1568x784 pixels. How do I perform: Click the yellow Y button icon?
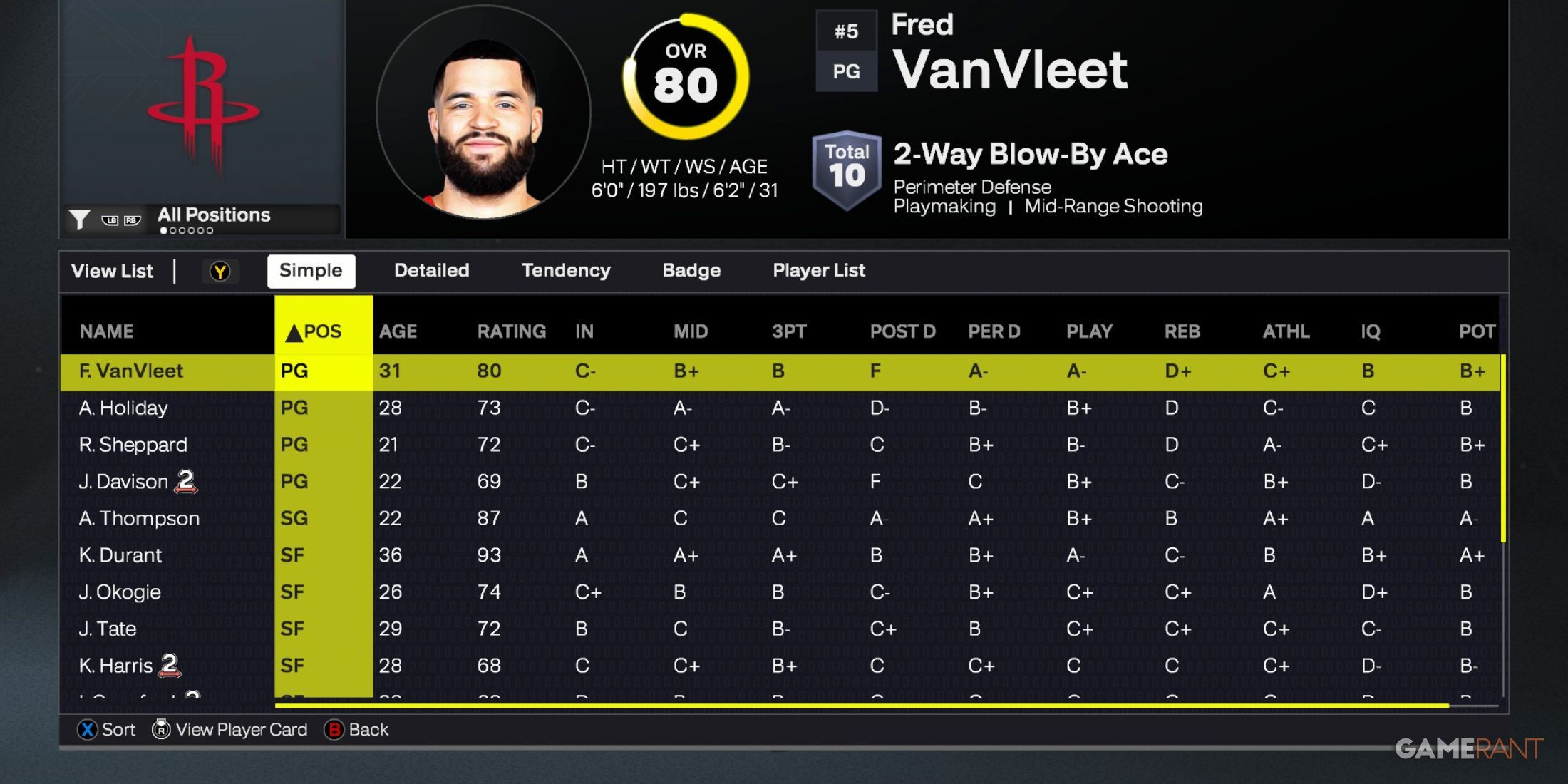pos(220,272)
